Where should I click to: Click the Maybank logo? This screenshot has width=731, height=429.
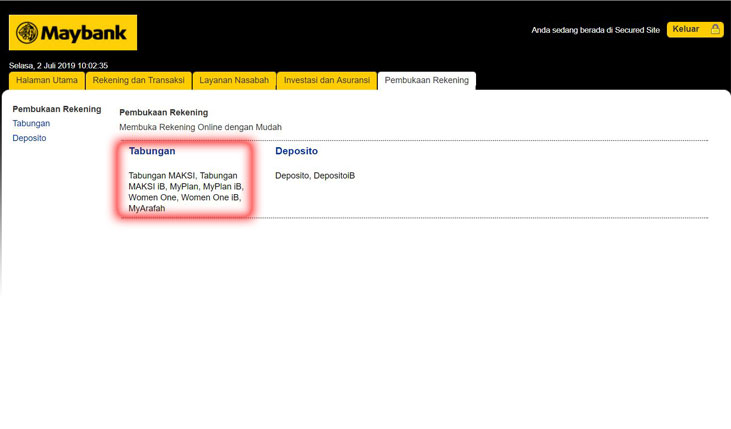coord(73,32)
